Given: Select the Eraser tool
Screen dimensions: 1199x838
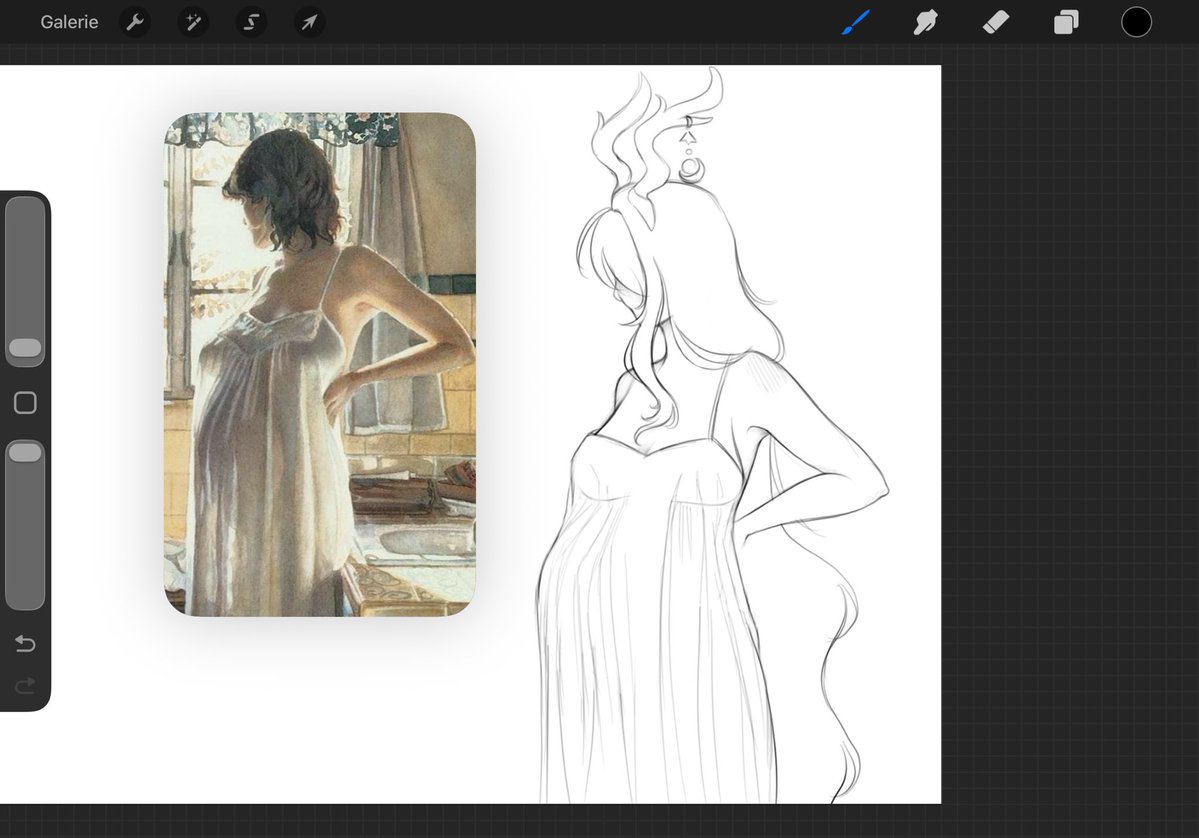Looking at the screenshot, I should [x=996, y=22].
